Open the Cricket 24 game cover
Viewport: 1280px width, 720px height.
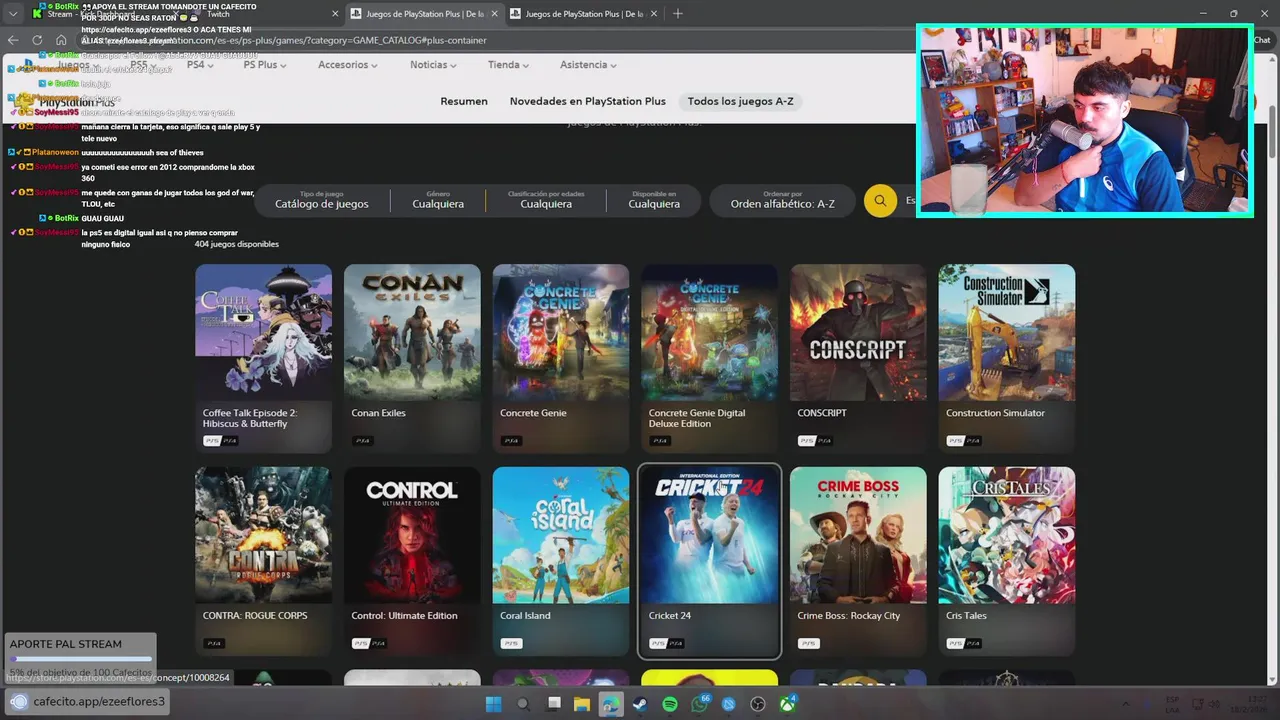[x=709, y=535]
